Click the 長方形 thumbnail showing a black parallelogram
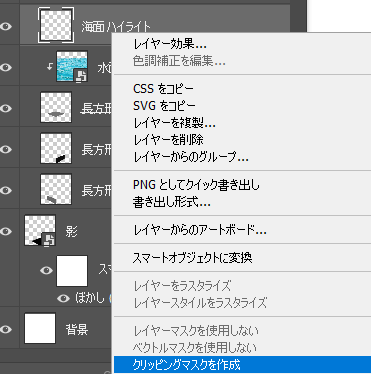371x374 pixels. 56,148
